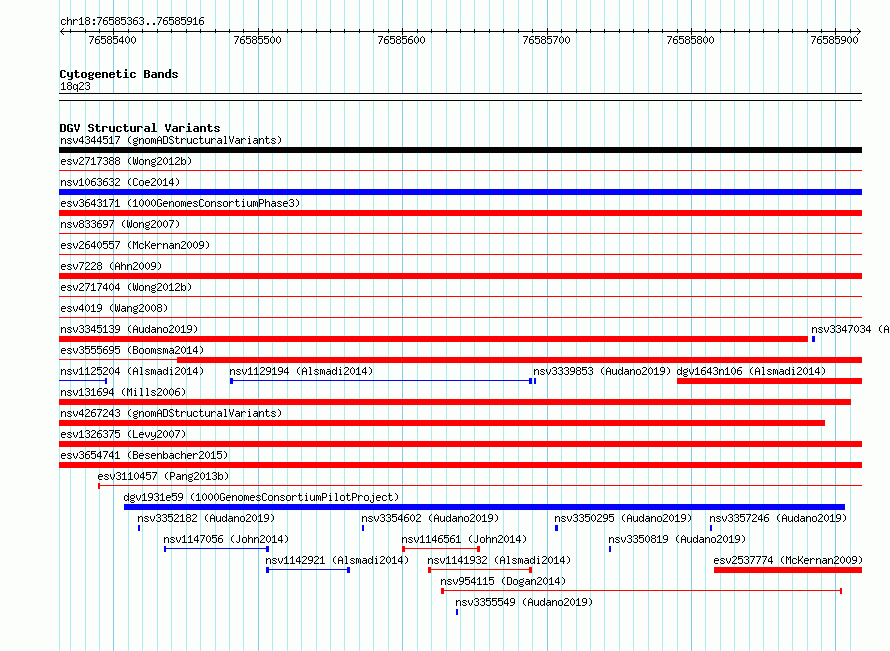Screen dimensions: 890x651
Task: Click the nsv1063632 (Coe2014) label
Action: click(x=120, y=182)
